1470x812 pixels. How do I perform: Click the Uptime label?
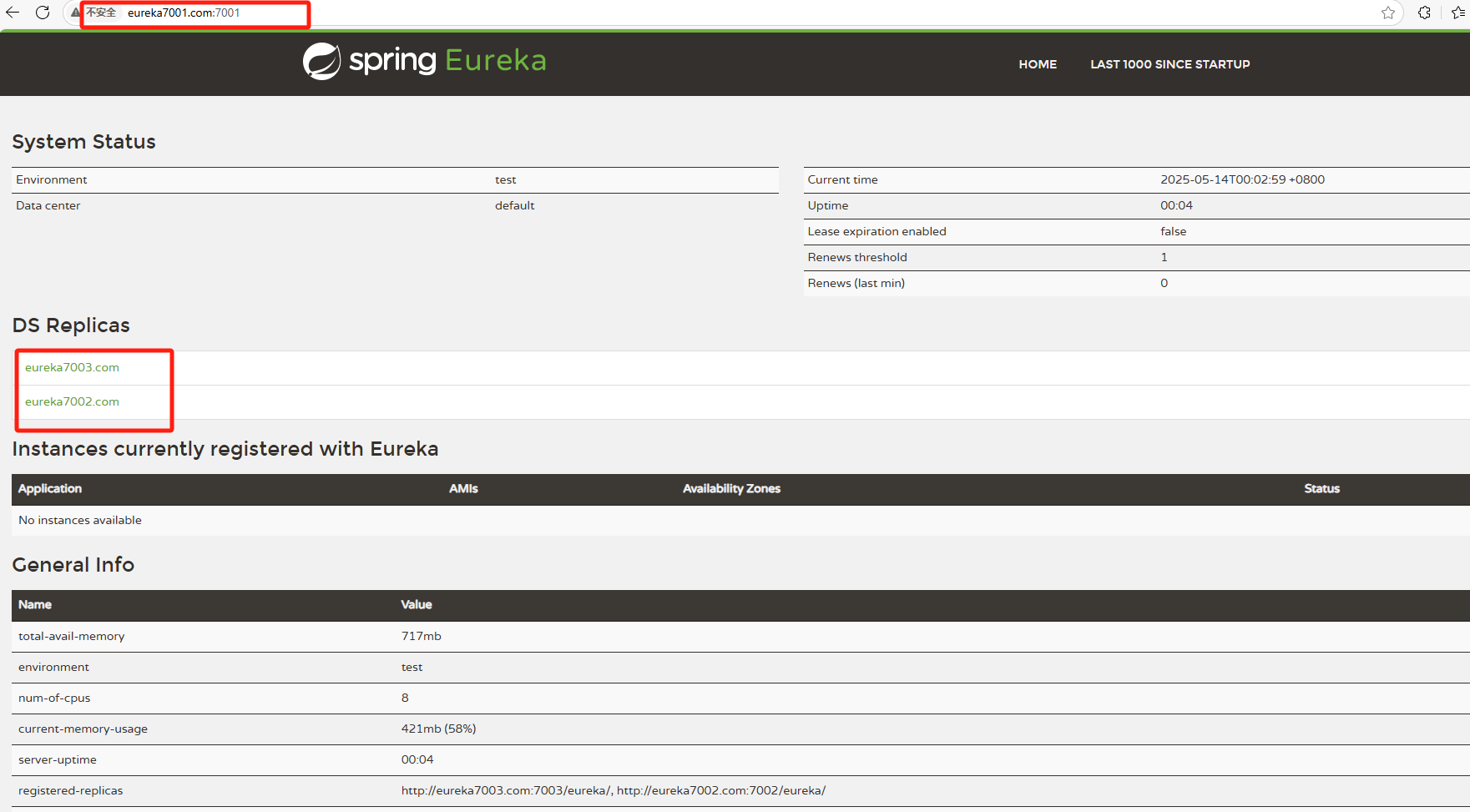click(x=827, y=205)
